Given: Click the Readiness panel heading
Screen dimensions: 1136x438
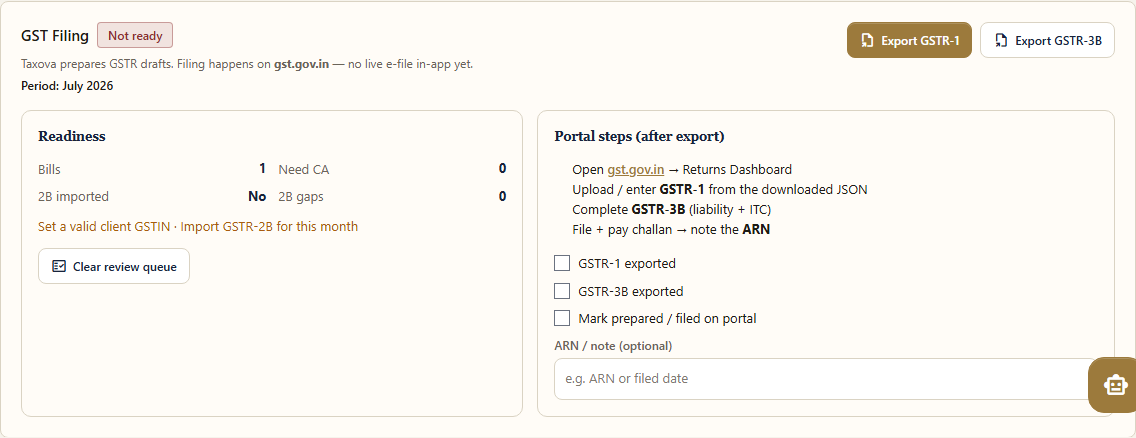Looking at the screenshot, I should (72, 136).
